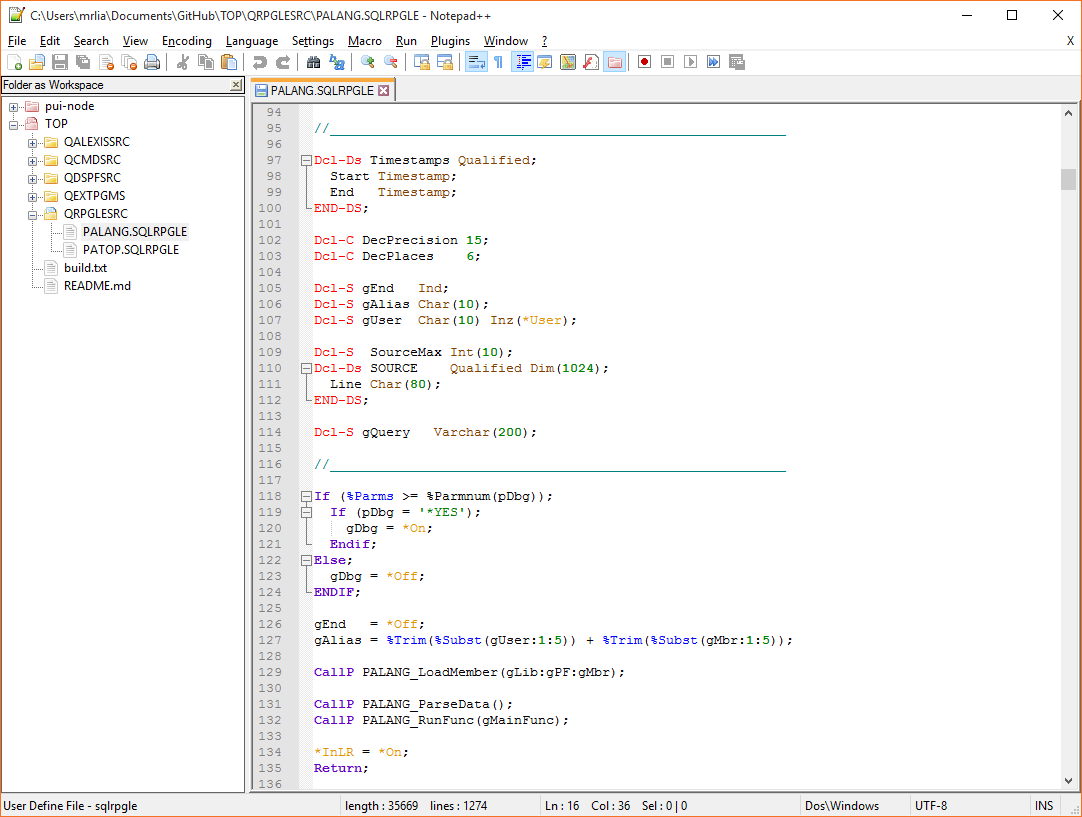The height and width of the screenshot is (817, 1082).
Task: Open README.md from the workspace tree
Action: tap(97, 286)
